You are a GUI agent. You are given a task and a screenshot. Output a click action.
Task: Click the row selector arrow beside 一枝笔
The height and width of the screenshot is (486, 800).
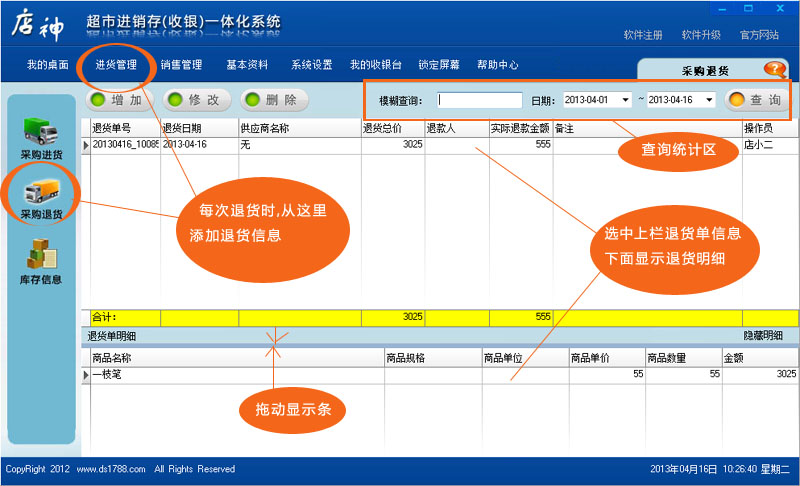[x=86, y=375]
